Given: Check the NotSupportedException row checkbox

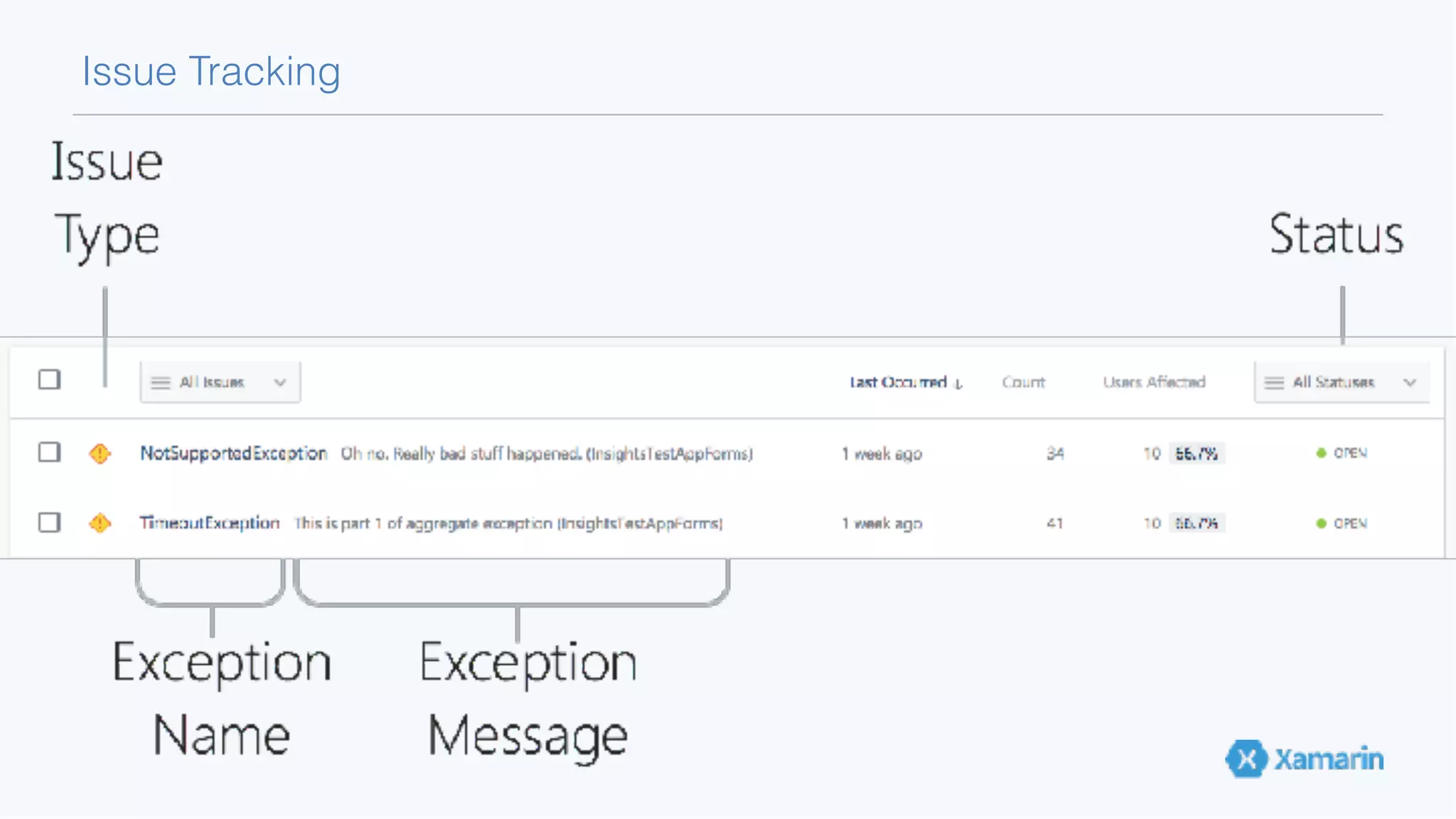Looking at the screenshot, I should pos(49,452).
